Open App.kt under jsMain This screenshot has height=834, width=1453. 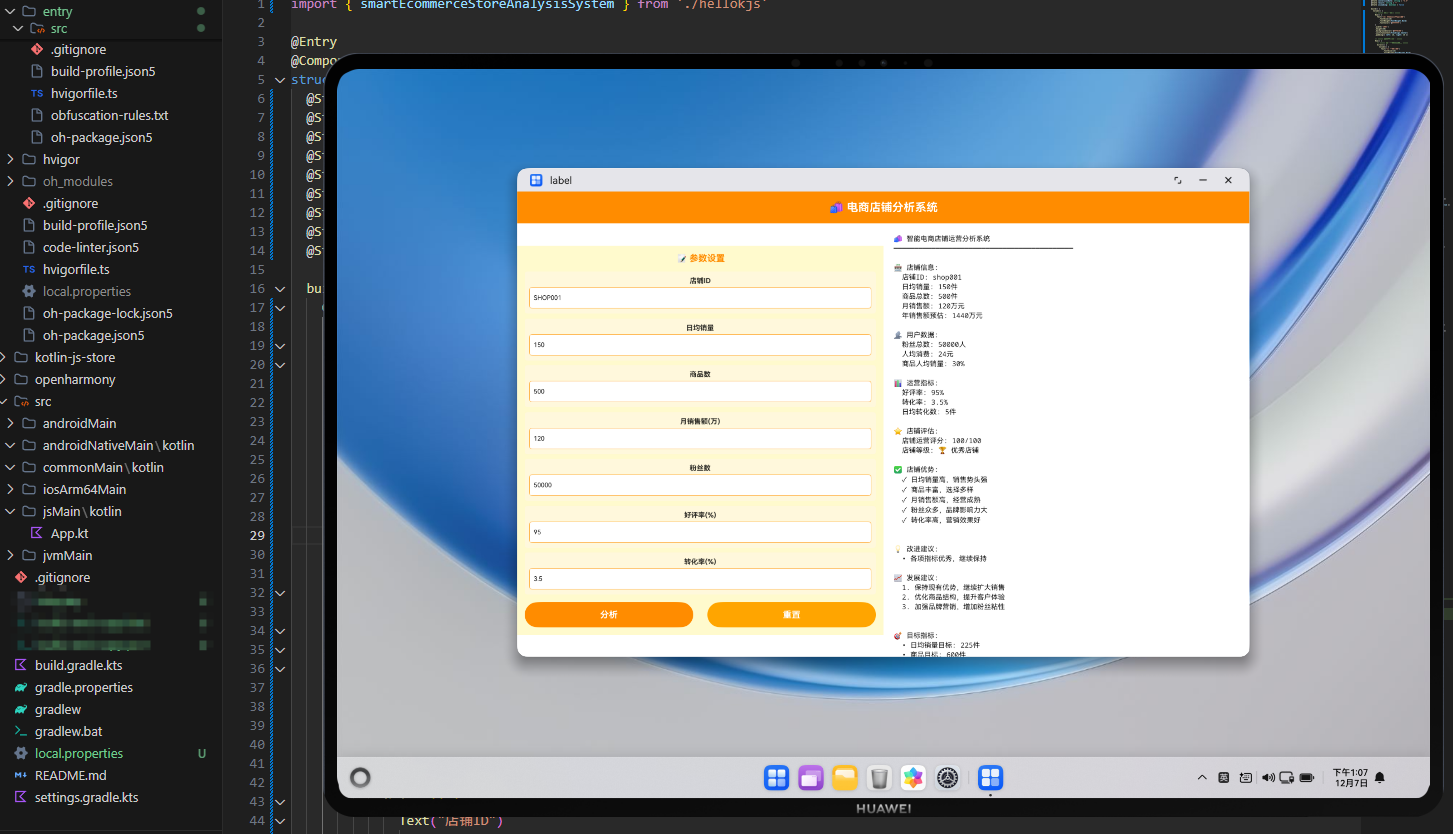tap(69, 533)
